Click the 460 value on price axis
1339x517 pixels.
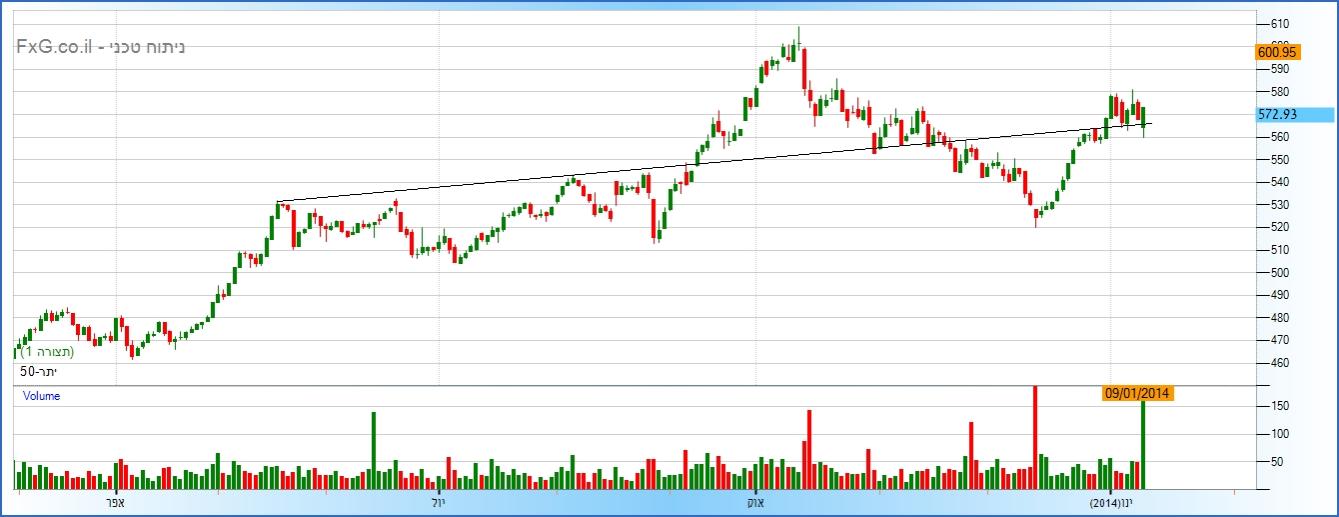[1278, 364]
